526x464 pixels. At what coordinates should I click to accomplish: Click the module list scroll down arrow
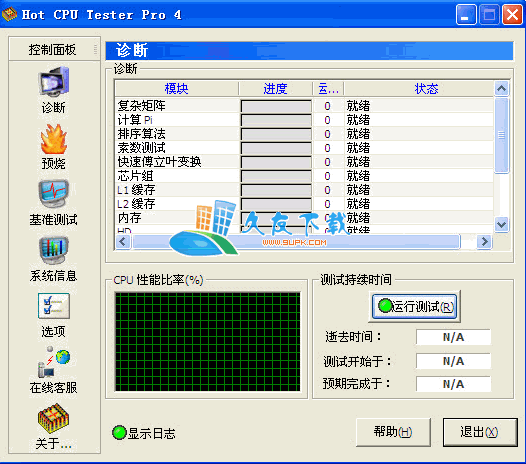click(502, 224)
